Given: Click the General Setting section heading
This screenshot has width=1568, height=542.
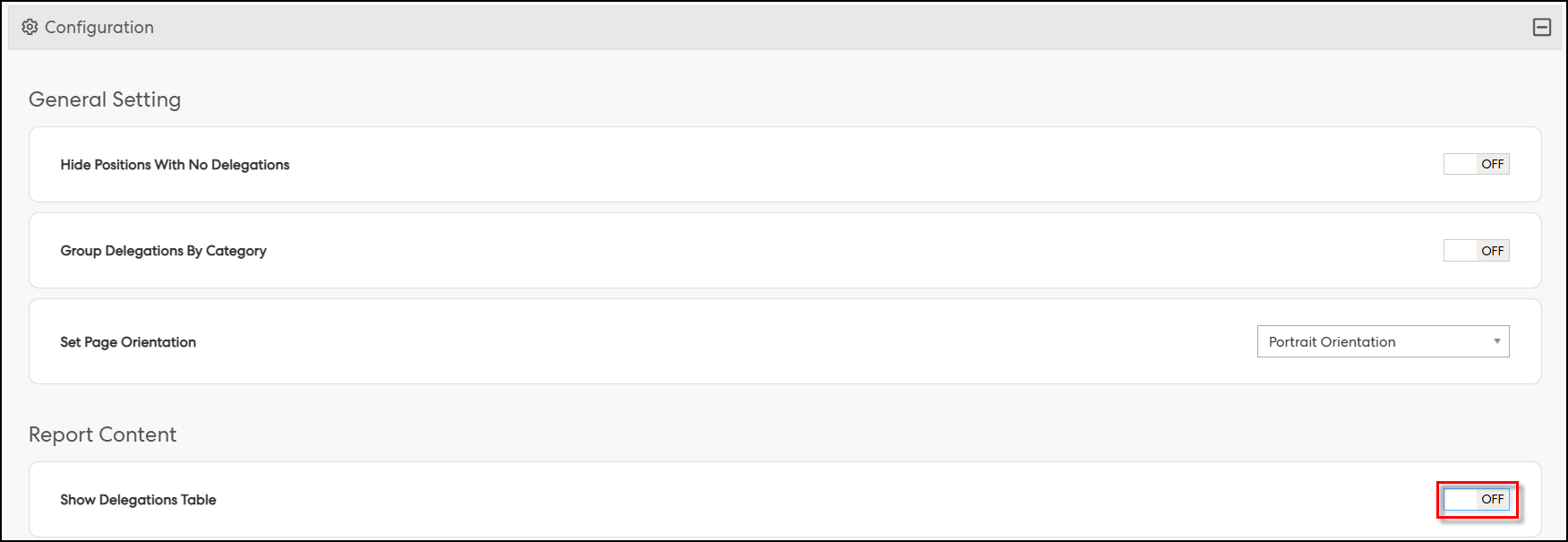Looking at the screenshot, I should coord(105,99).
